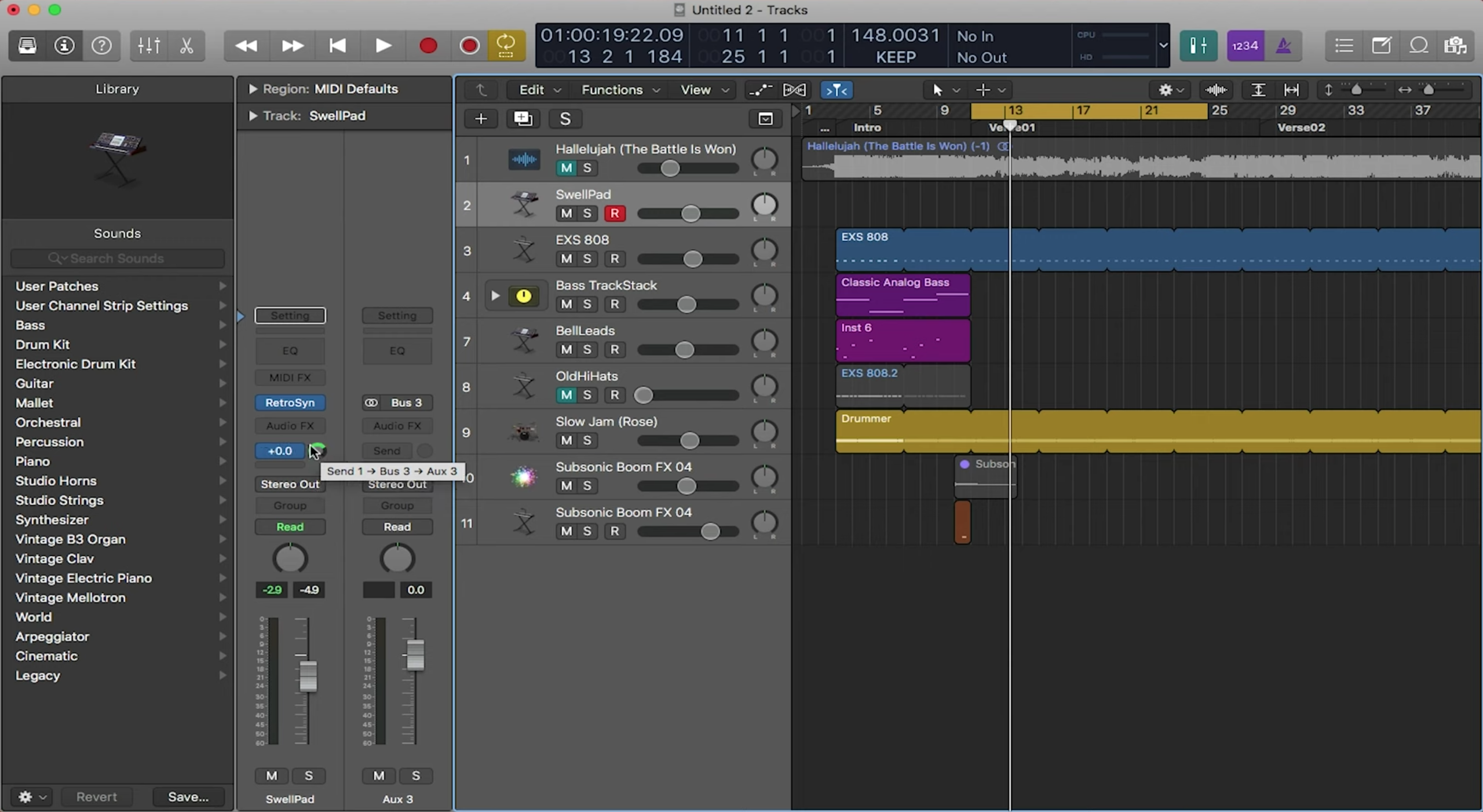The image size is (1483, 812).
Task: Unmute the OldHiHats track
Action: point(566,395)
